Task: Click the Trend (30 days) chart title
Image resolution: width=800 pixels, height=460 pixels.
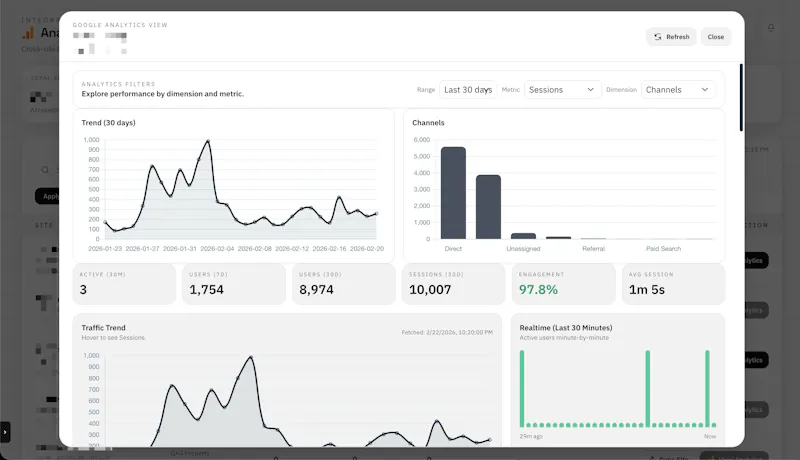Action: [108, 123]
